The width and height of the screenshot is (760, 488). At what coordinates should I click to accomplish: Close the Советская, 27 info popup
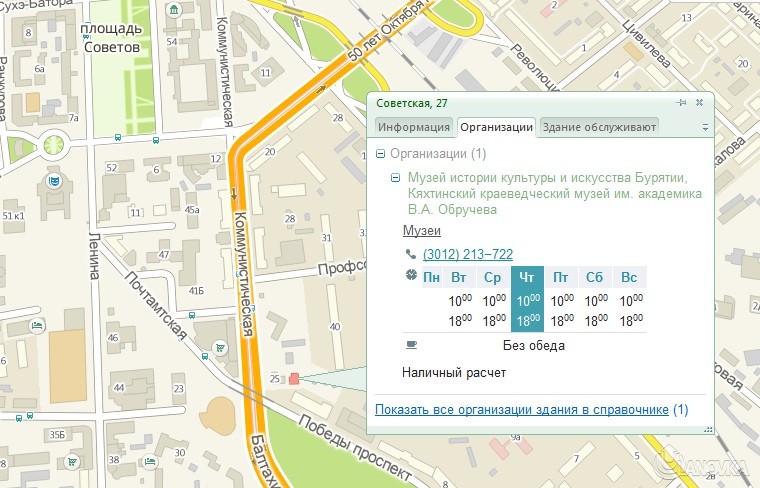coord(699,102)
